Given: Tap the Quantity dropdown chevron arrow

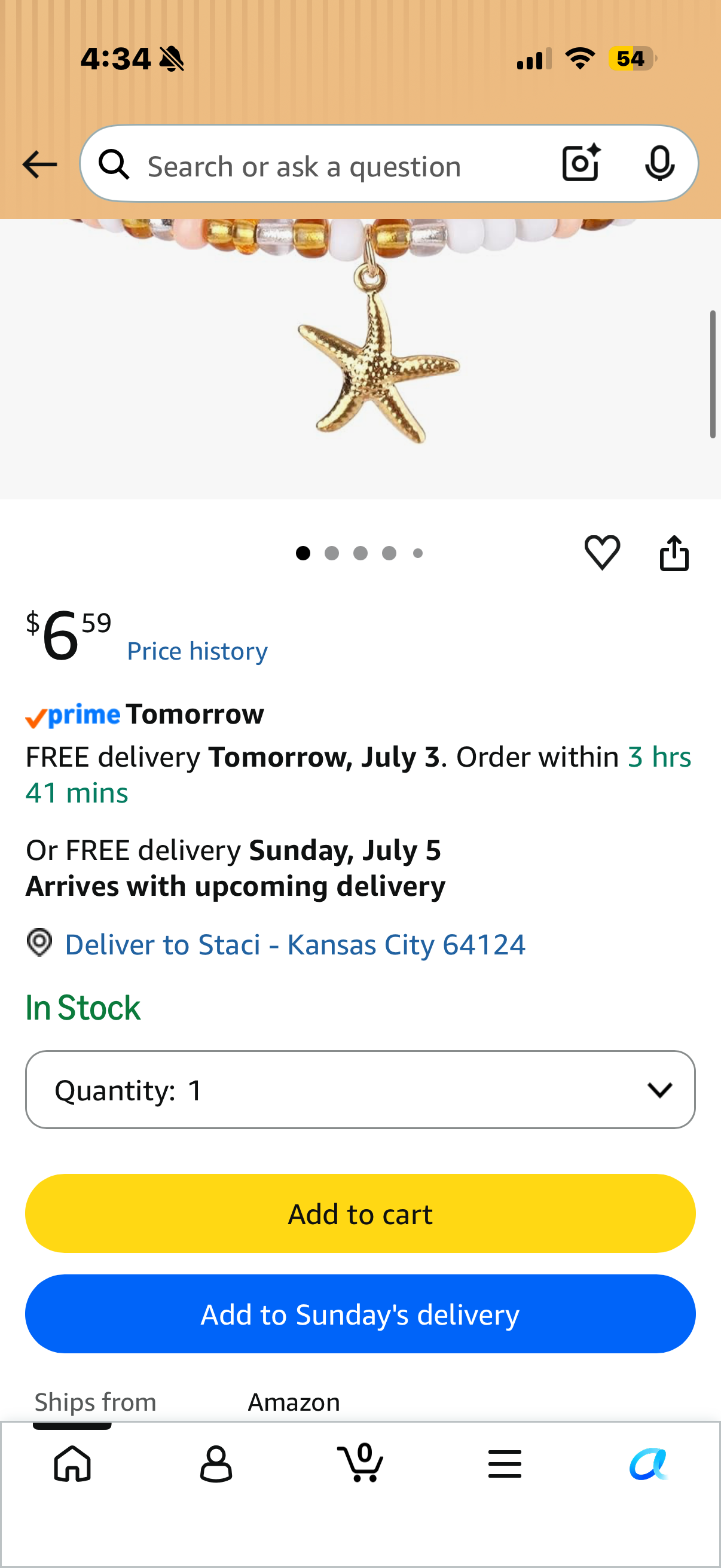Looking at the screenshot, I should point(659,1090).
